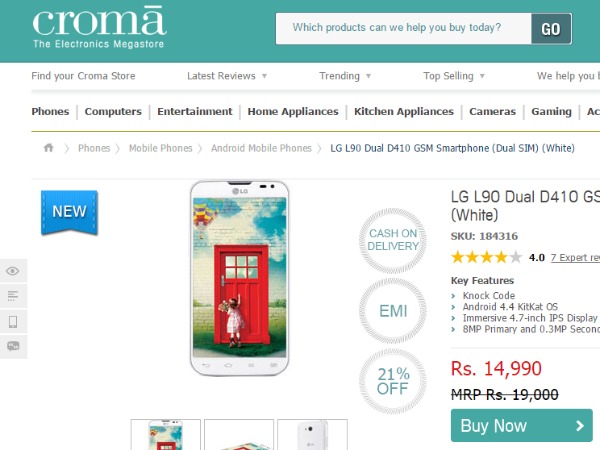Open the Computers menu
This screenshot has width=600, height=450.
(113, 112)
